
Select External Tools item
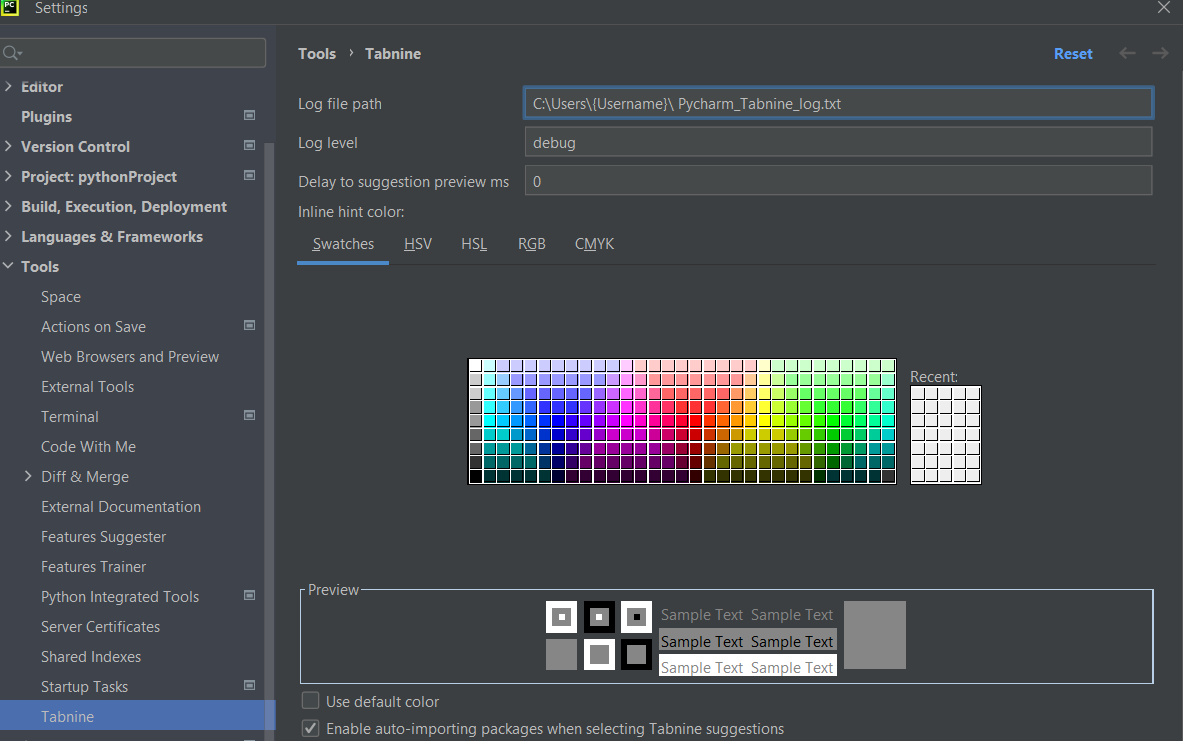pos(88,386)
